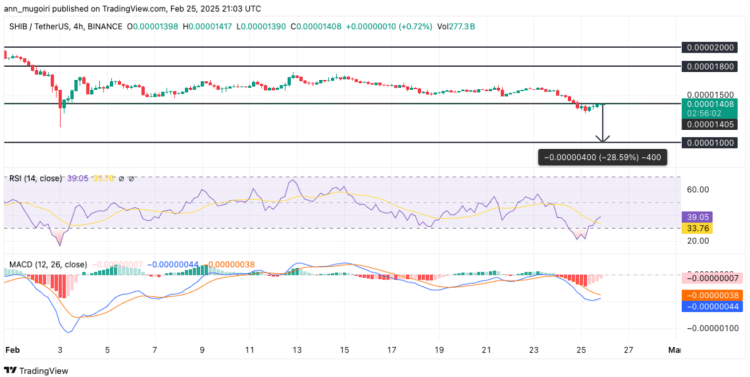
Task: Click the 9 date label on time axis
Action: tap(202, 350)
